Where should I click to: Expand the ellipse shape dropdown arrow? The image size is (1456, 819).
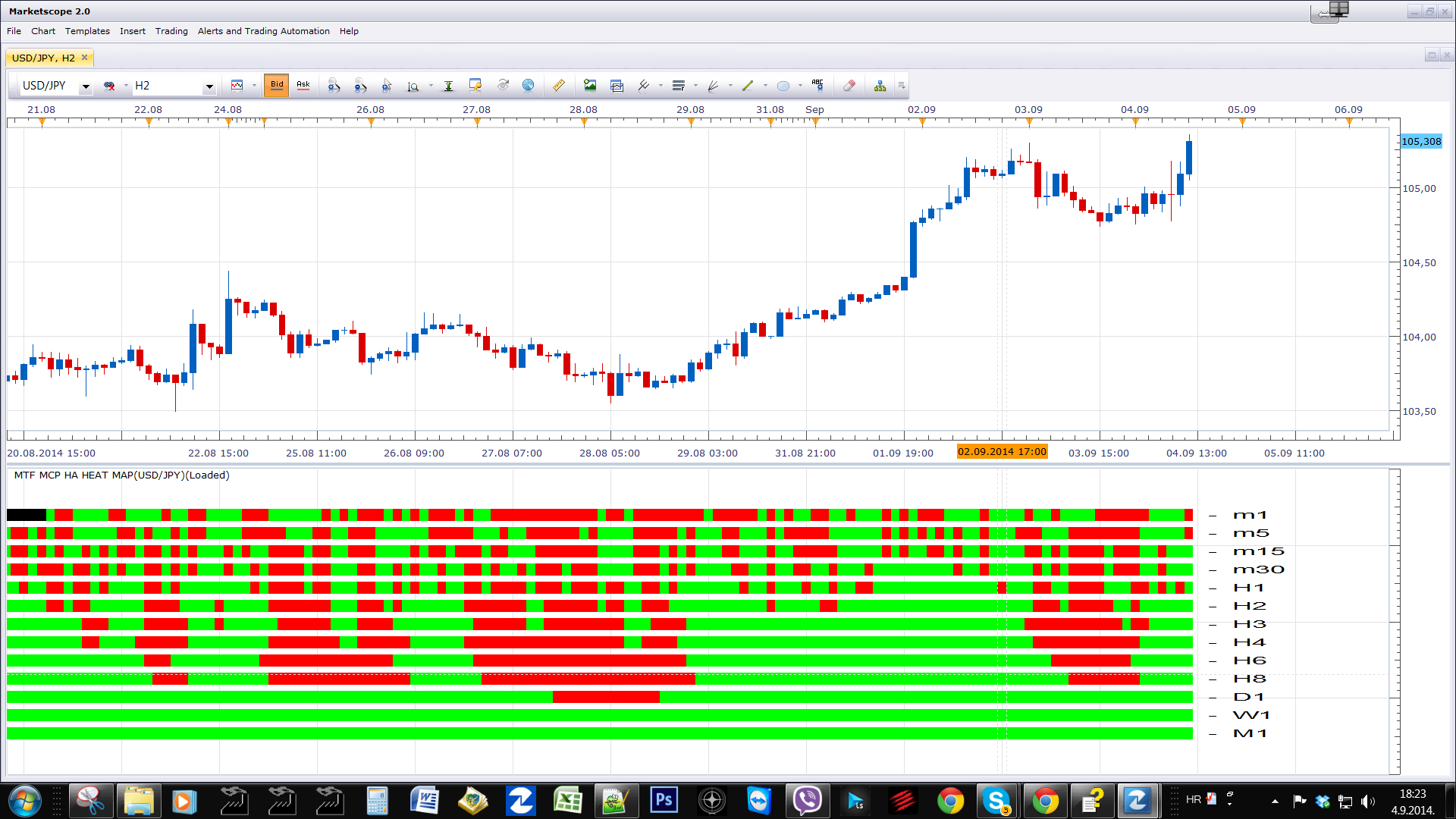tap(800, 86)
